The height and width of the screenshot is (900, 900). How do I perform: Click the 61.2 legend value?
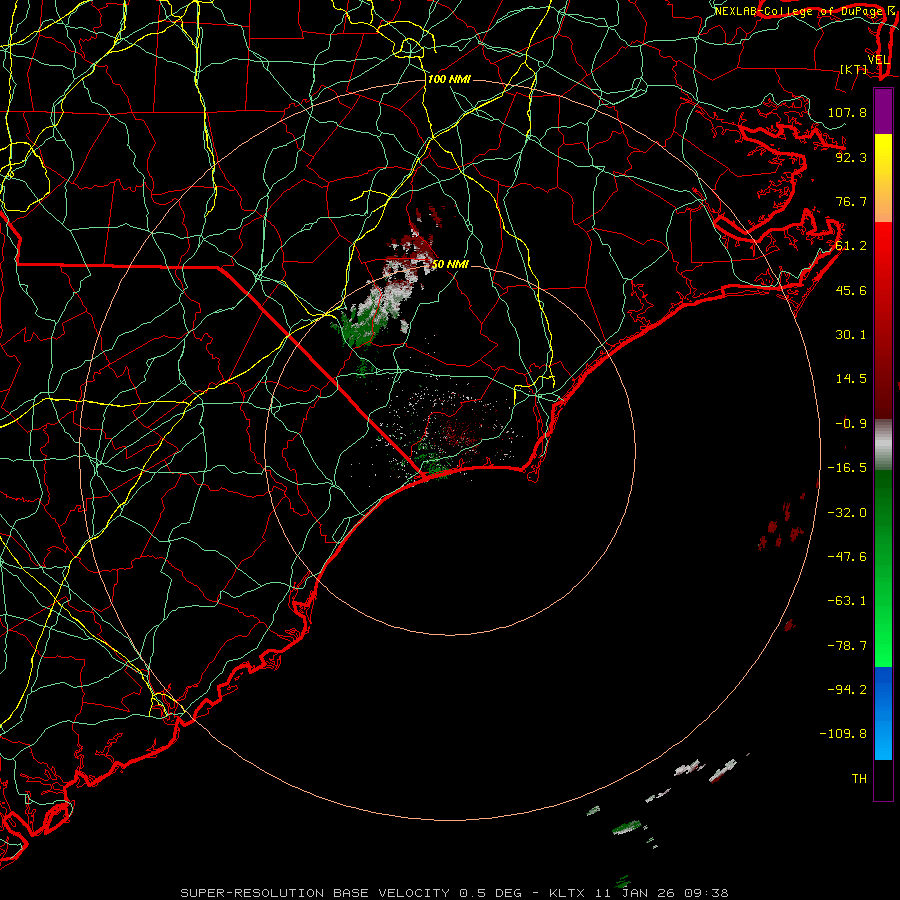(851, 246)
